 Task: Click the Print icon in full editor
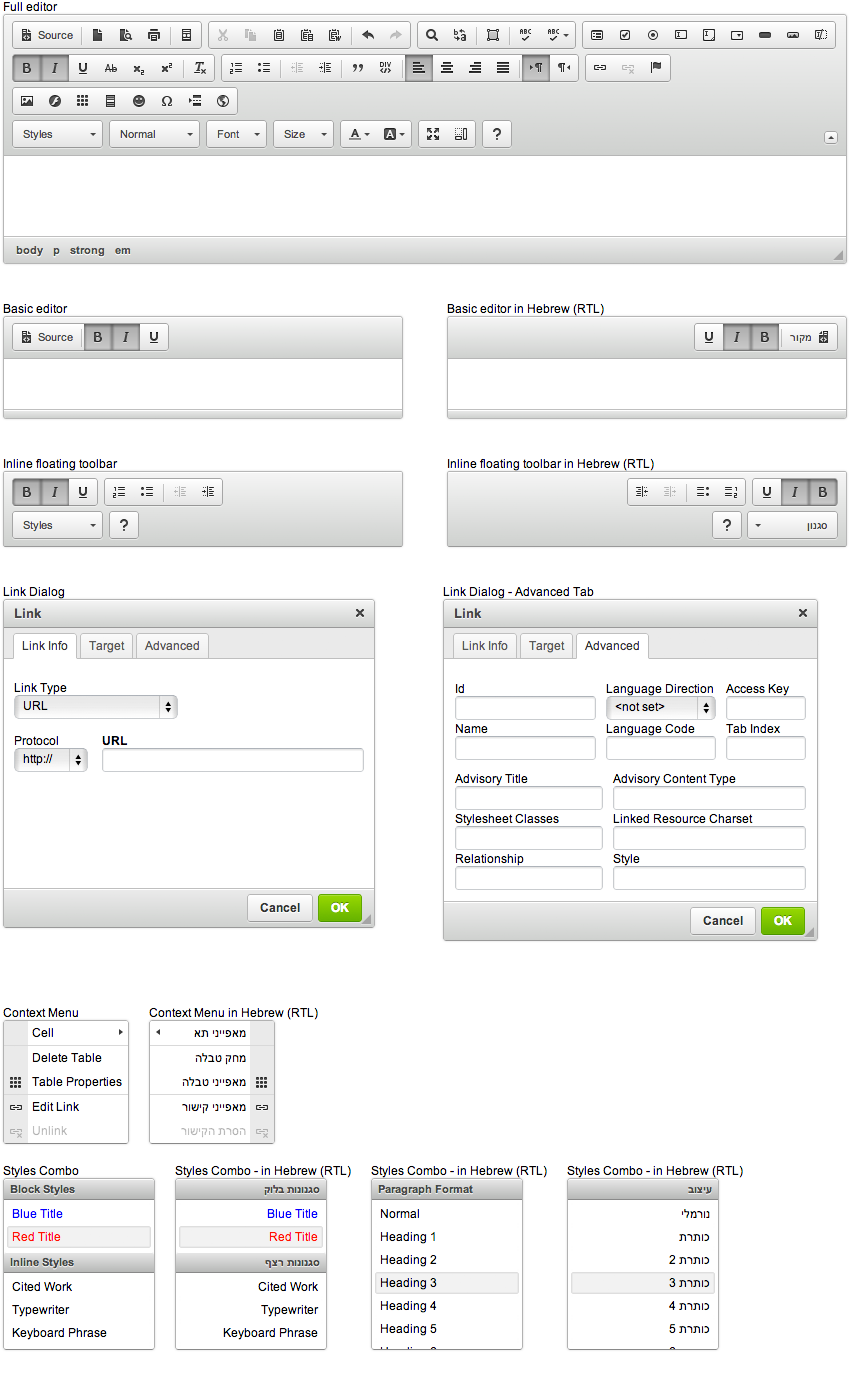tap(154, 35)
